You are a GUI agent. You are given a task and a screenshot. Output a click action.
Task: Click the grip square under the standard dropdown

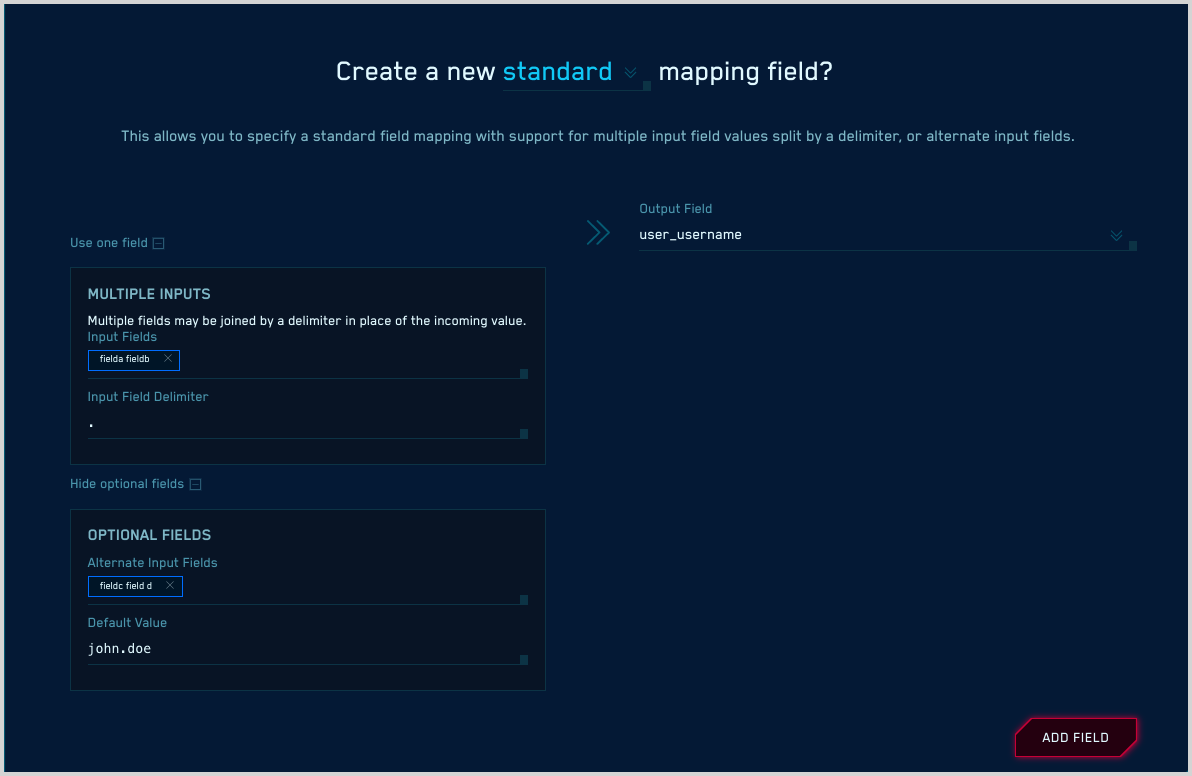tap(646, 88)
